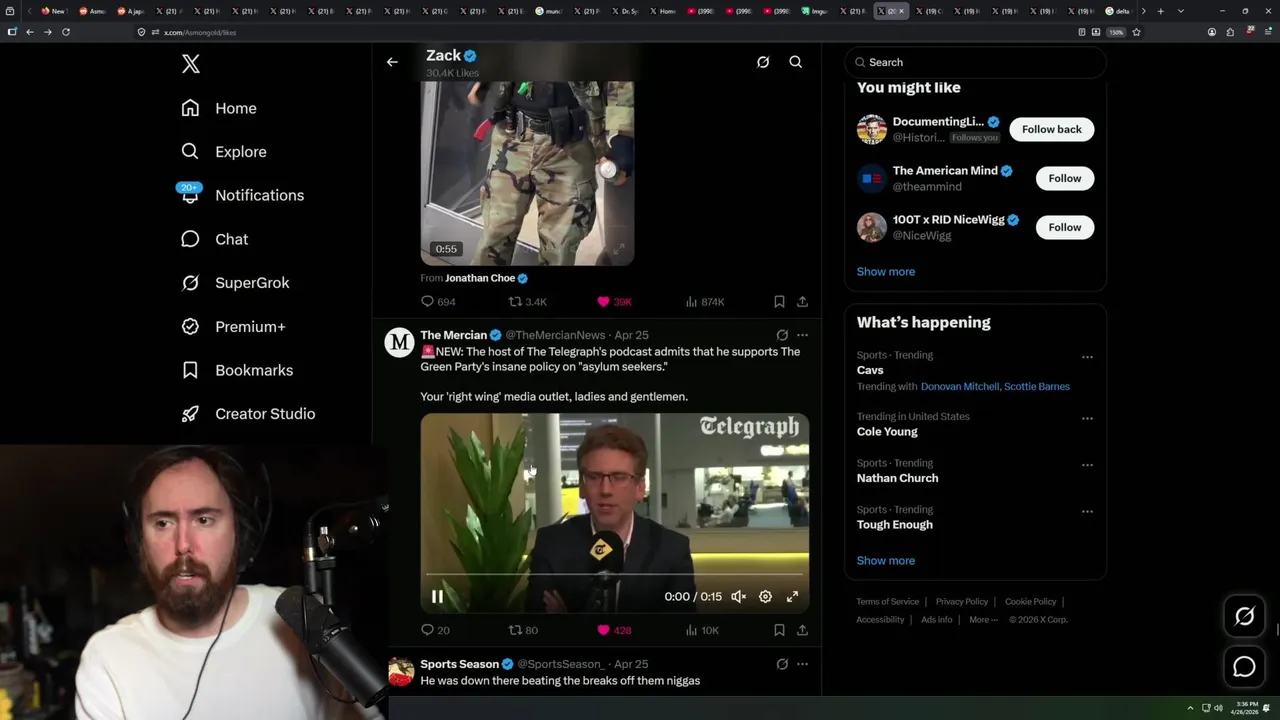1280x720 pixels.
Task: Open Chat in the sidebar
Action: click(x=214, y=239)
